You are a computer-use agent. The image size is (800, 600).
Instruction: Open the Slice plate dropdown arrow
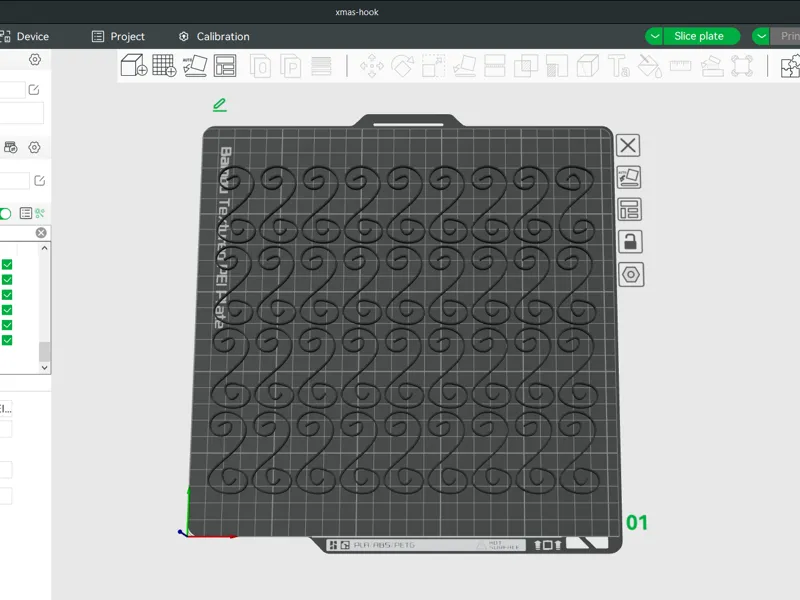coord(655,36)
